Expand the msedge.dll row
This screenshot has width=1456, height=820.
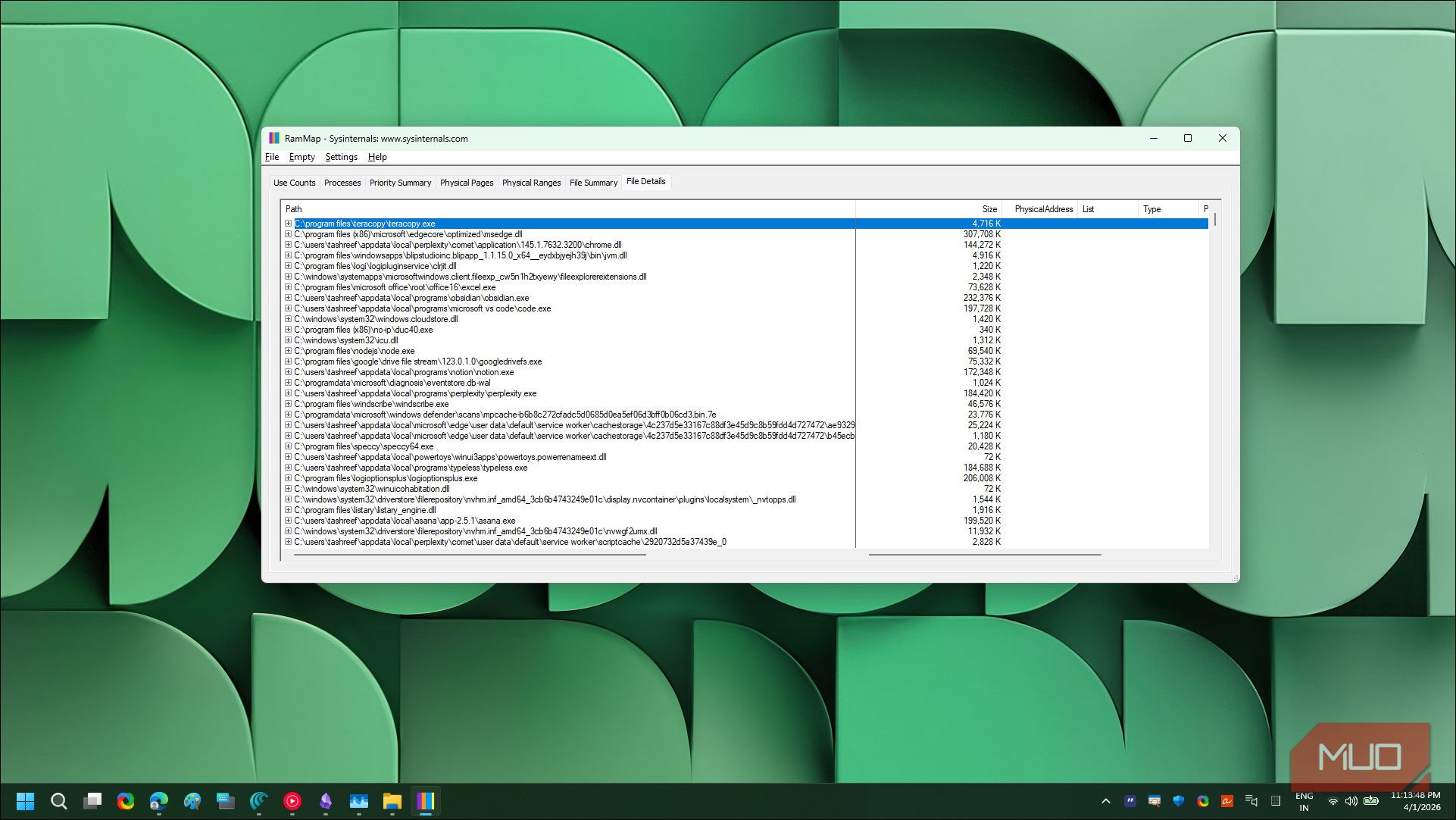(x=288, y=234)
